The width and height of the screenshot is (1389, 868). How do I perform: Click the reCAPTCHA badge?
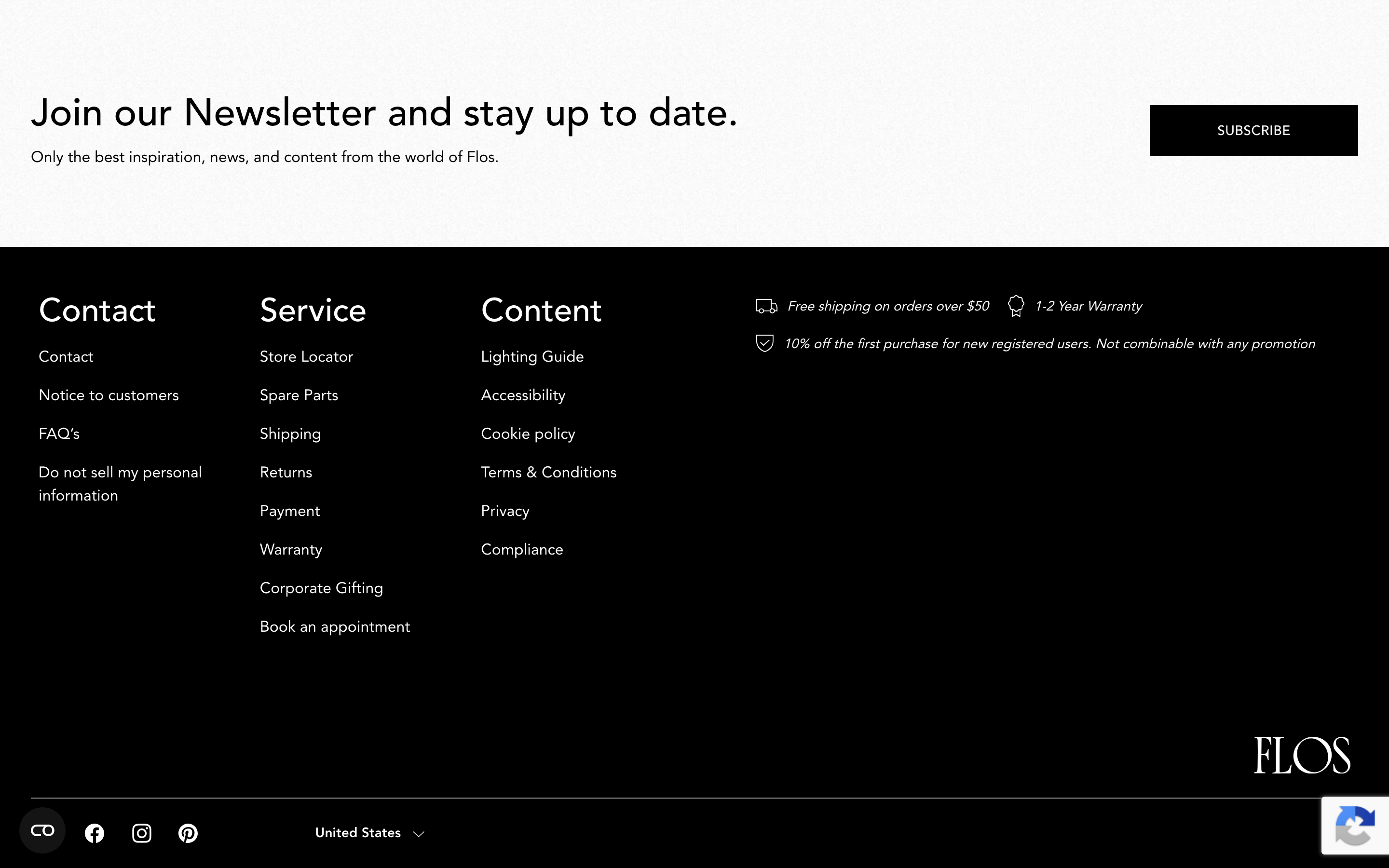tap(1355, 826)
